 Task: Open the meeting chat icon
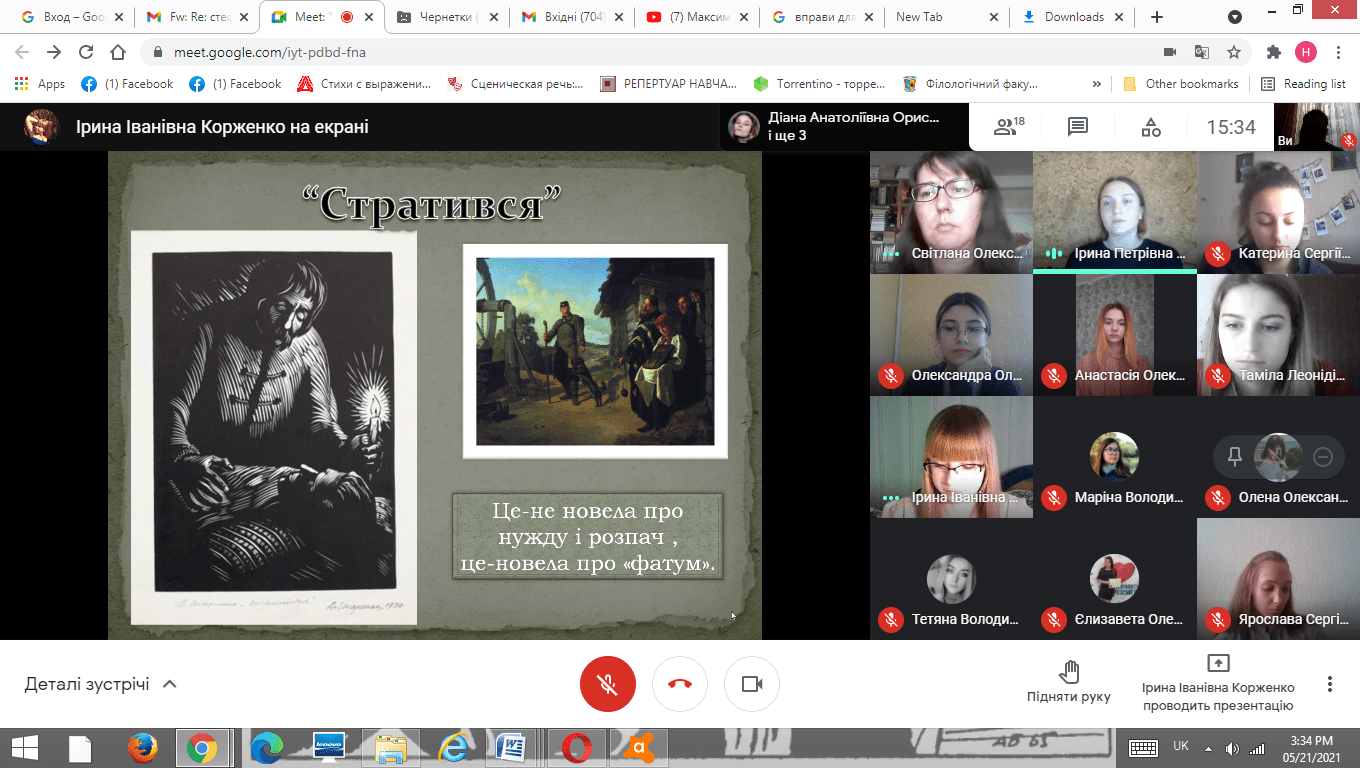1077,127
